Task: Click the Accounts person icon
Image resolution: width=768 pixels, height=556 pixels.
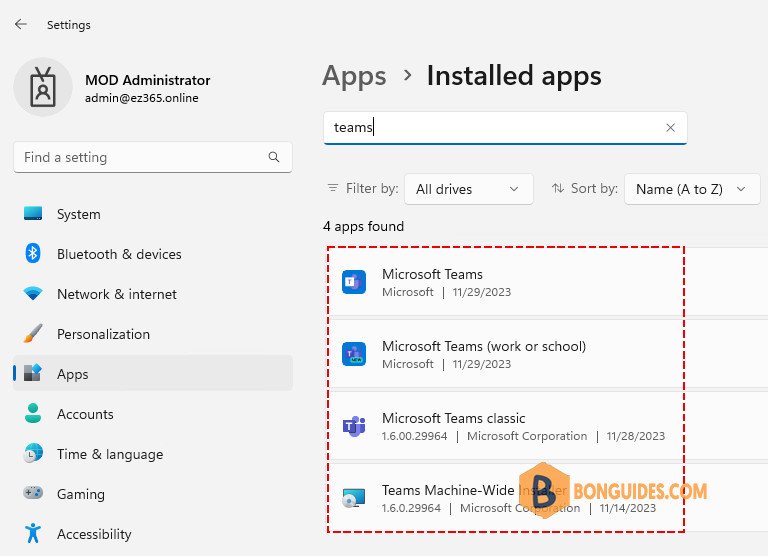Action: 33,413
